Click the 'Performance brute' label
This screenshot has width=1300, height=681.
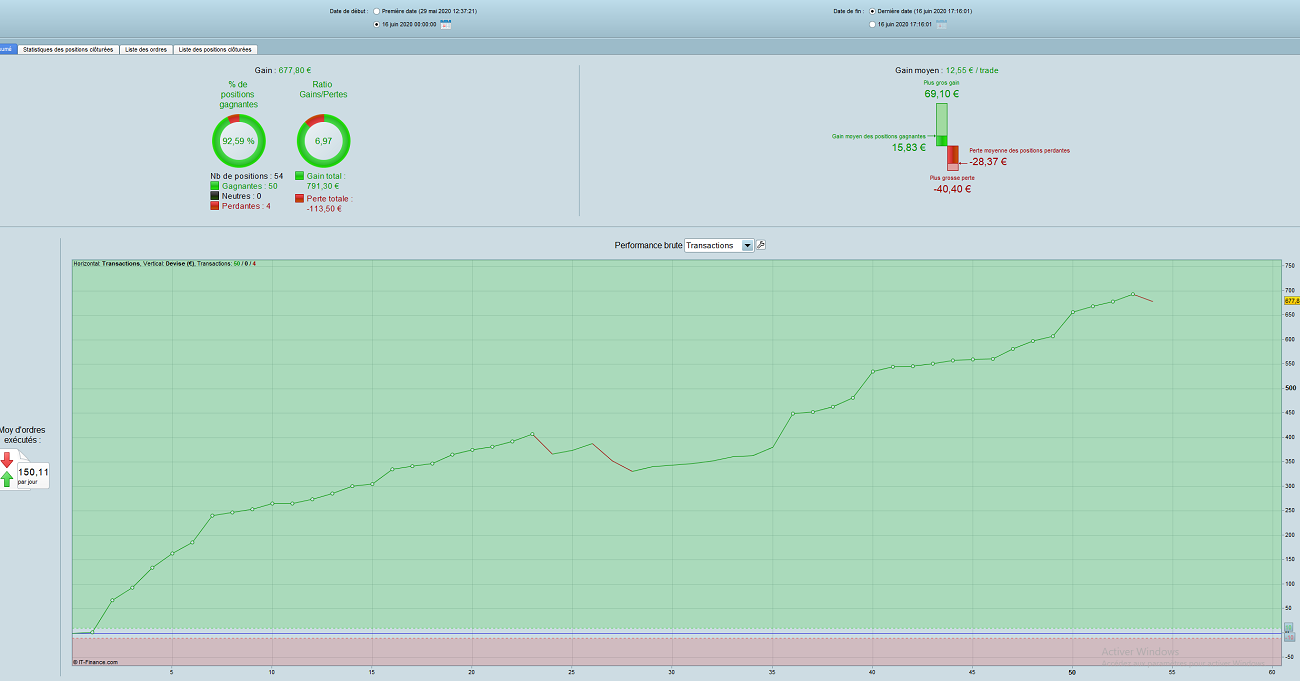click(648, 245)
